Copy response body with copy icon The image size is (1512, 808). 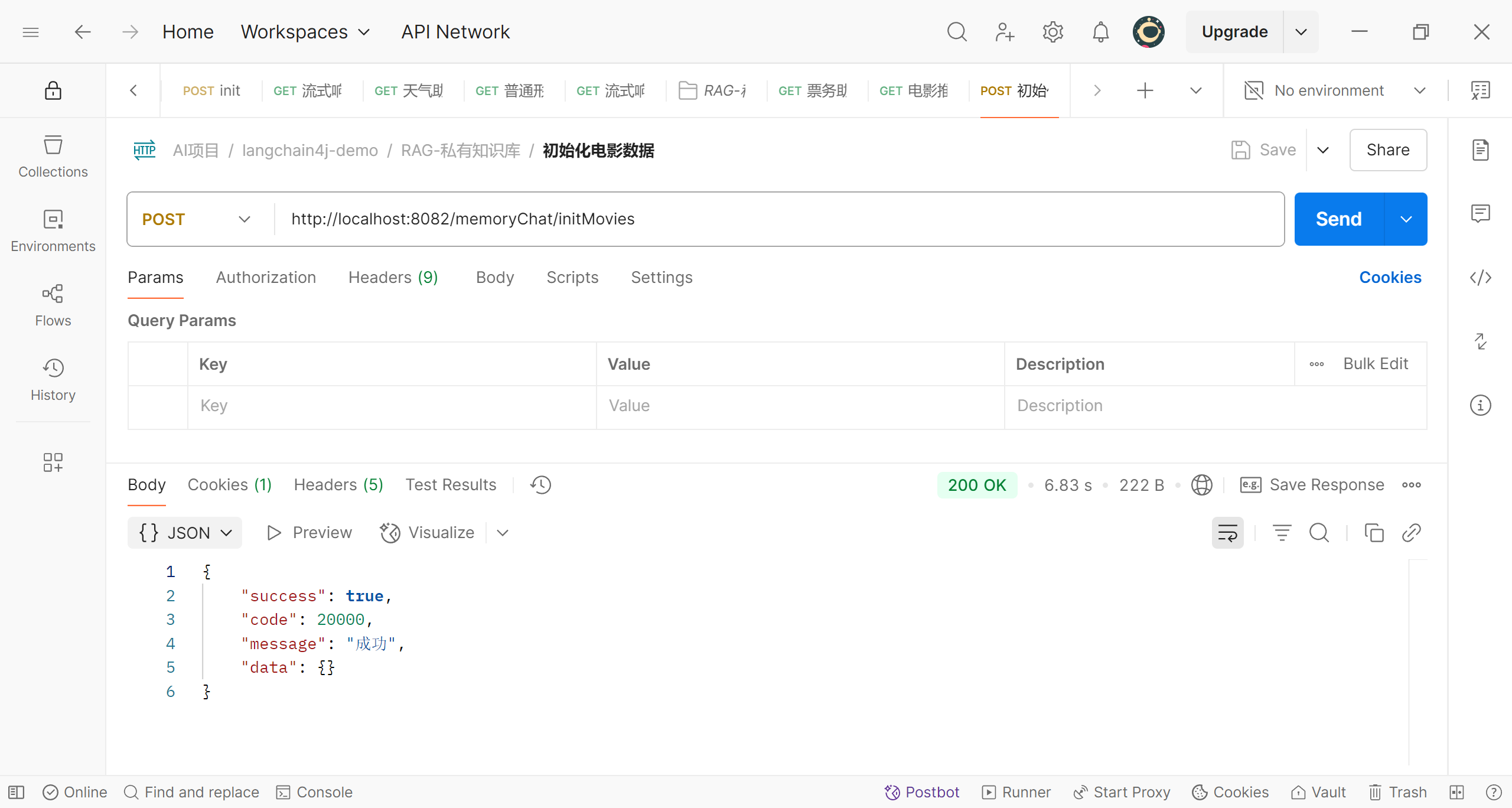click(1374, 533)
